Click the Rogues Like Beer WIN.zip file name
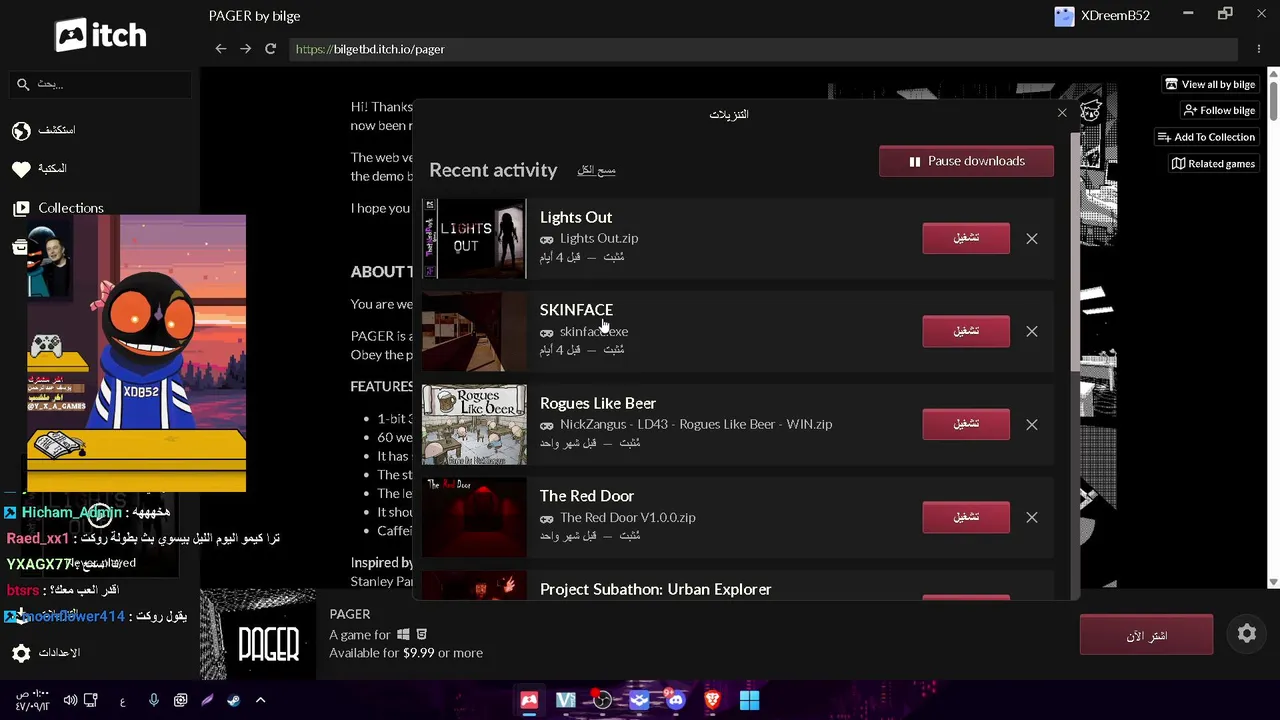 (696, 424)
